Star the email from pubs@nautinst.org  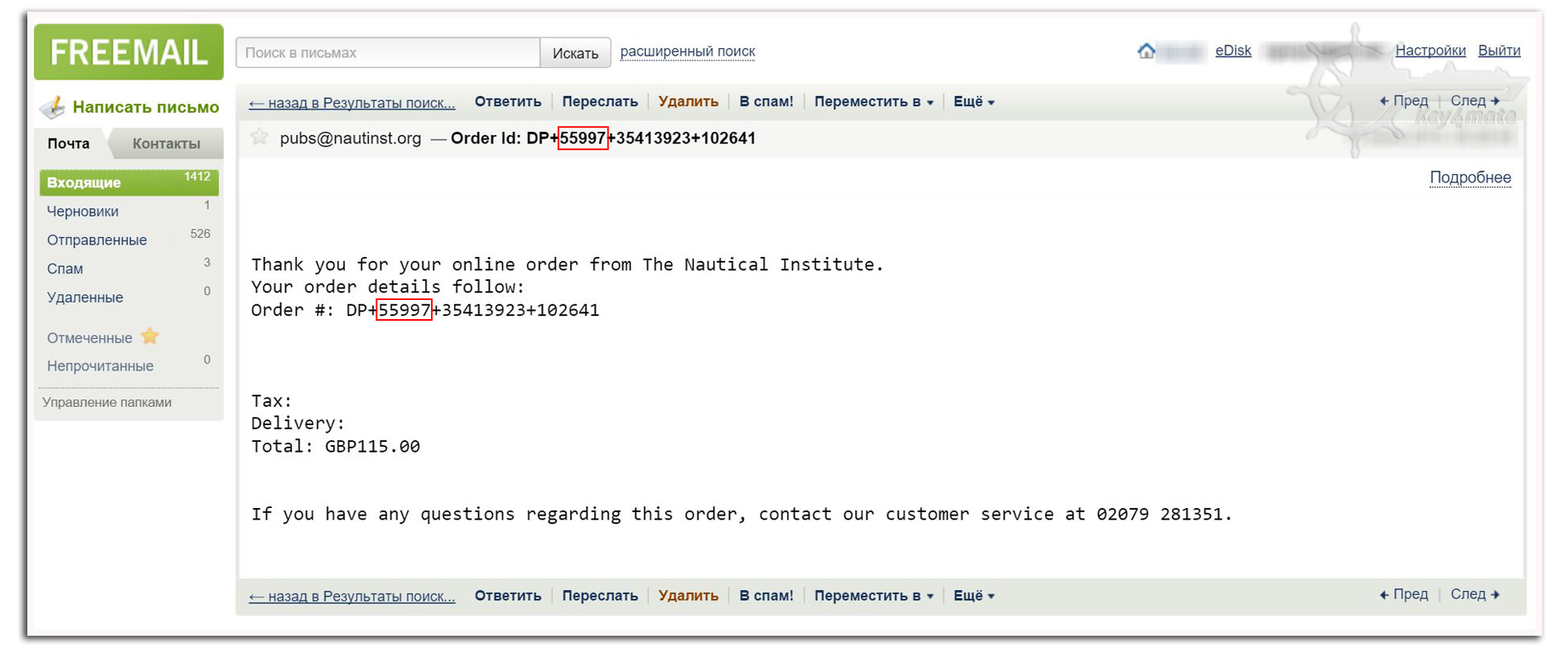tap(259, 138)
